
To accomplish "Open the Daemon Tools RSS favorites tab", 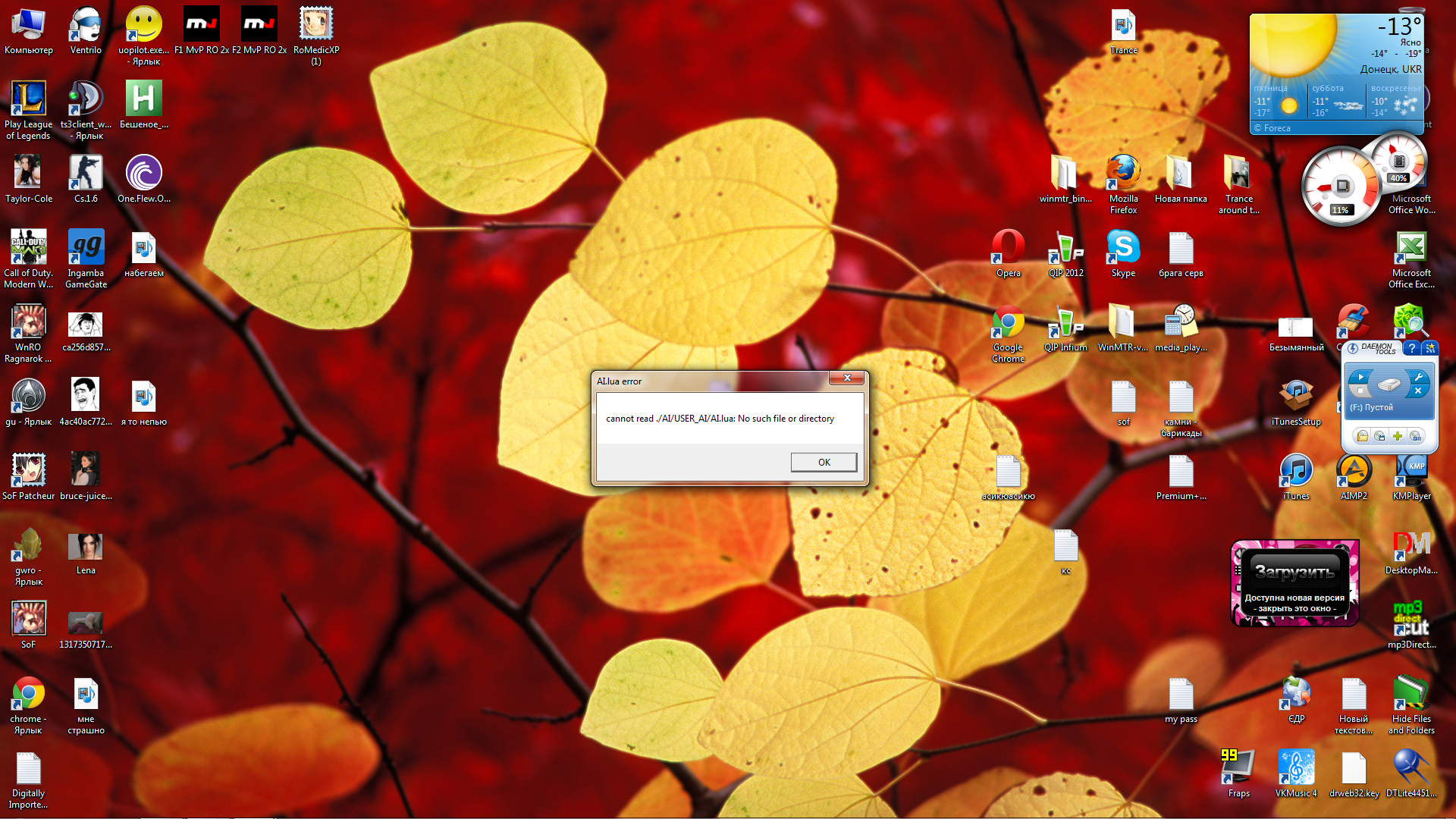I will click(1429, 347).
